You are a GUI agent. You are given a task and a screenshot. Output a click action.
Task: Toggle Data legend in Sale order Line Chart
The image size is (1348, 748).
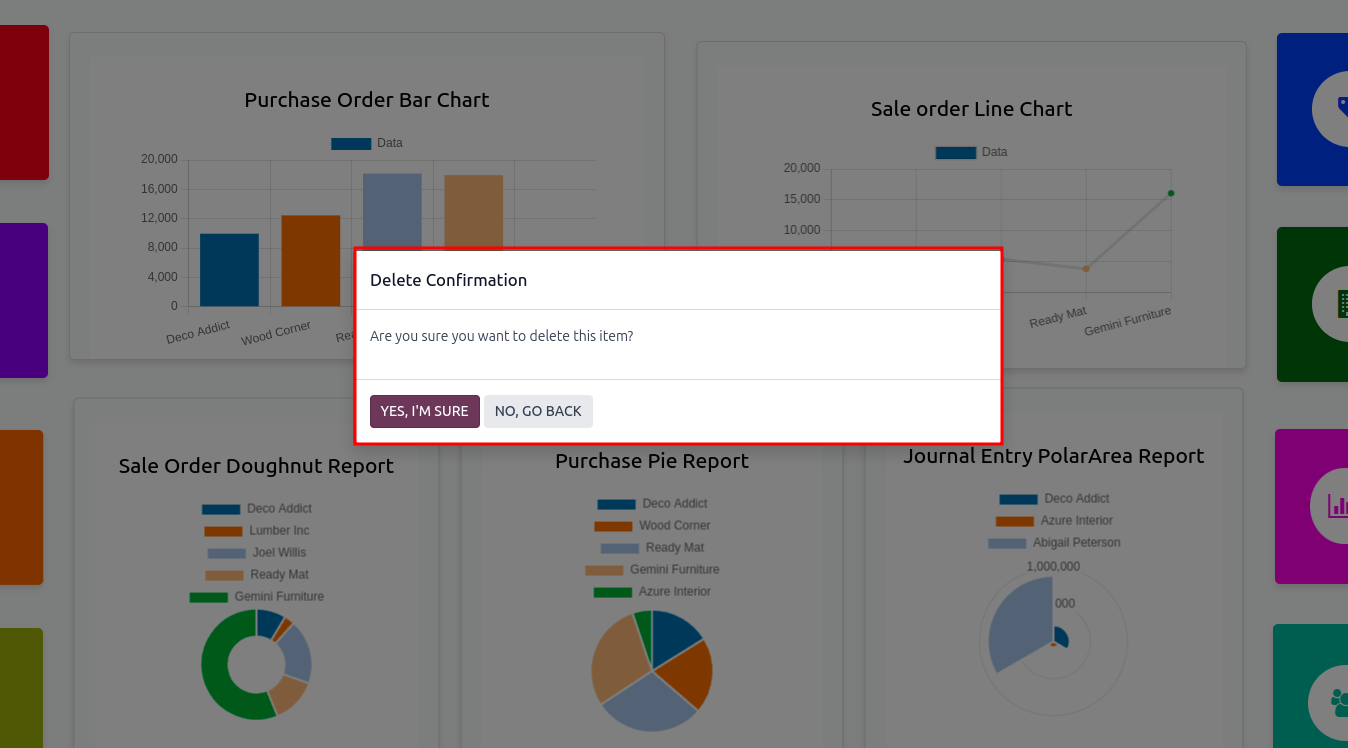pyautogui.click(x=971, y=152)
